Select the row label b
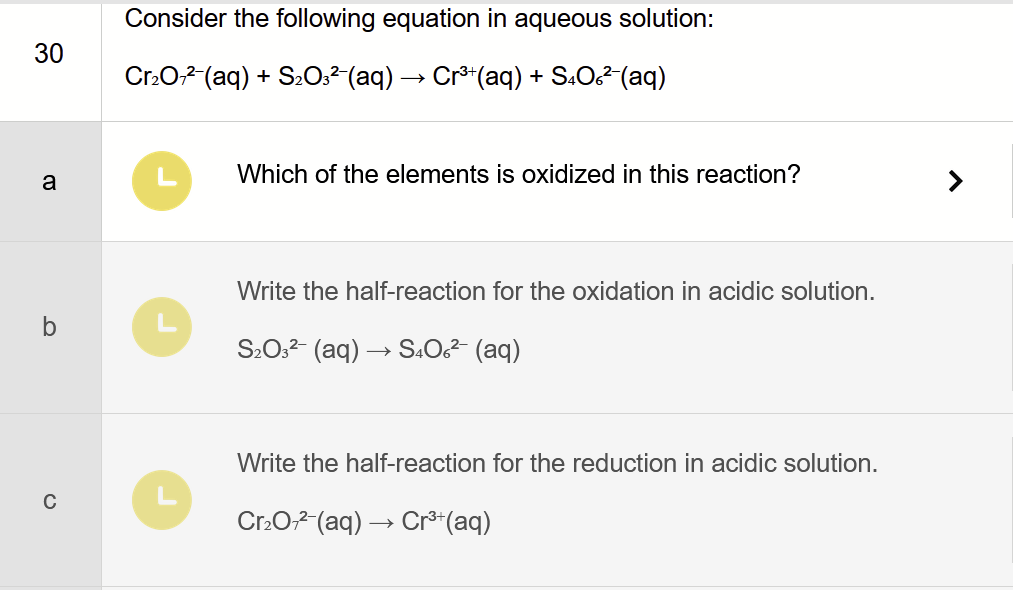The width and height of the screenshot is (1013, 590). tap(49, 326)
